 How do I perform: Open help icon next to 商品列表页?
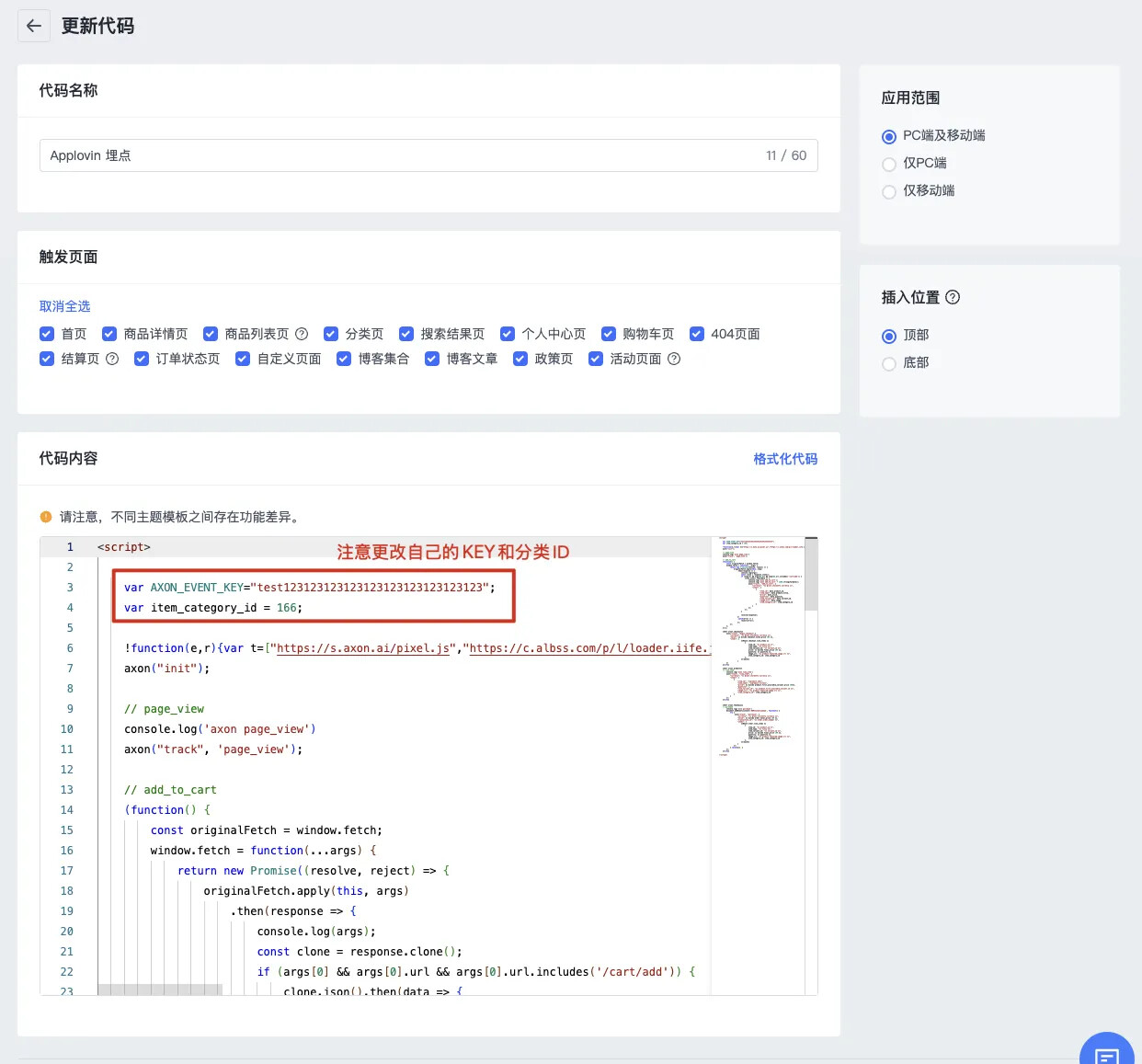coord(302,334)
